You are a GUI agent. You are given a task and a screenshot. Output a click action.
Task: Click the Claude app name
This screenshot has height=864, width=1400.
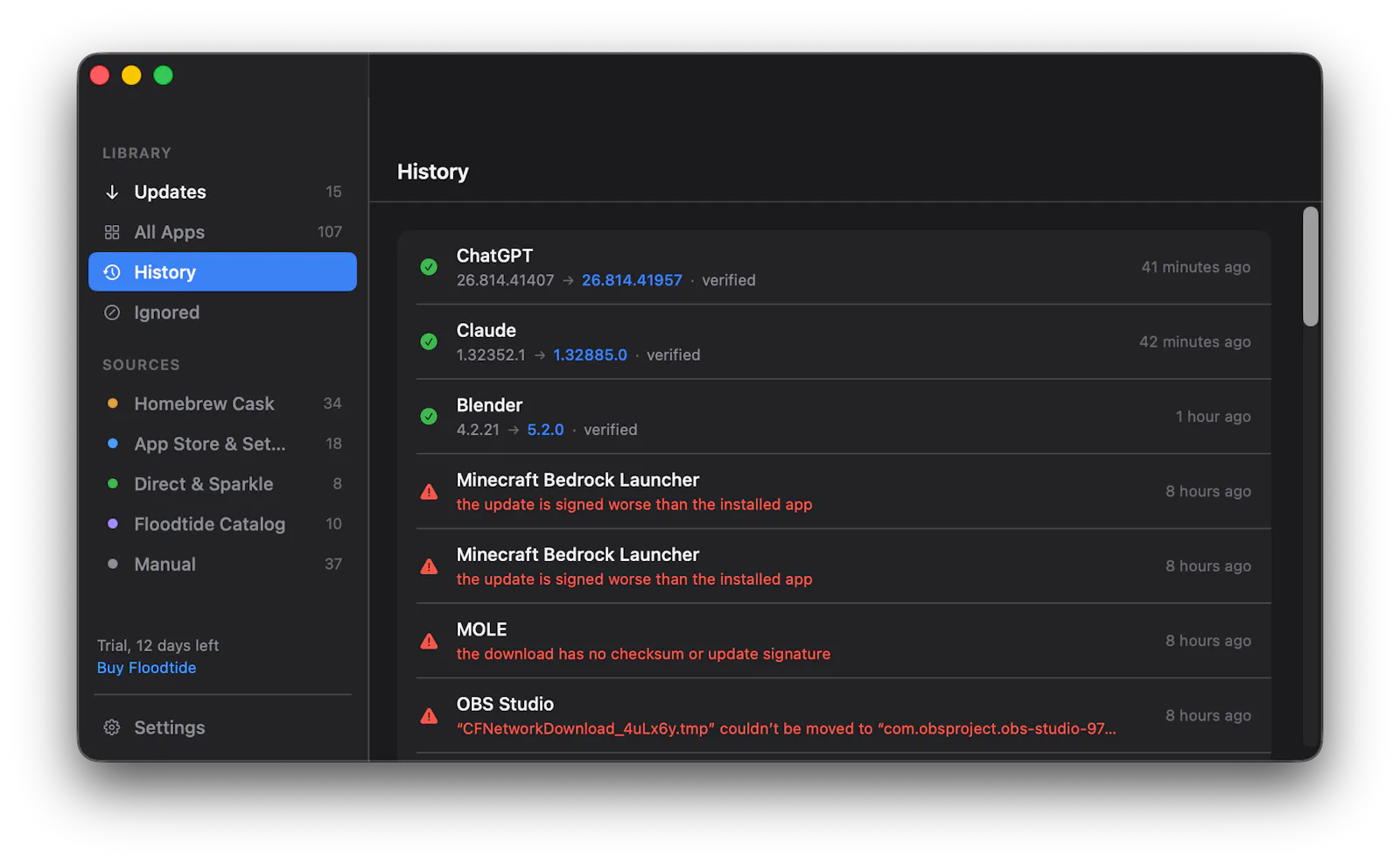[x=486, y=330]
